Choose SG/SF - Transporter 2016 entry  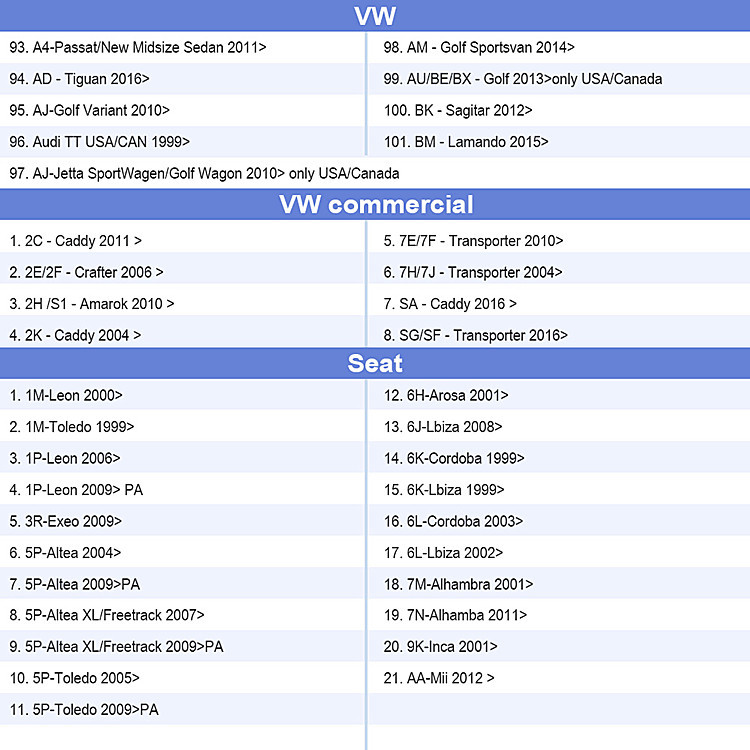click(x=559, y=335)
